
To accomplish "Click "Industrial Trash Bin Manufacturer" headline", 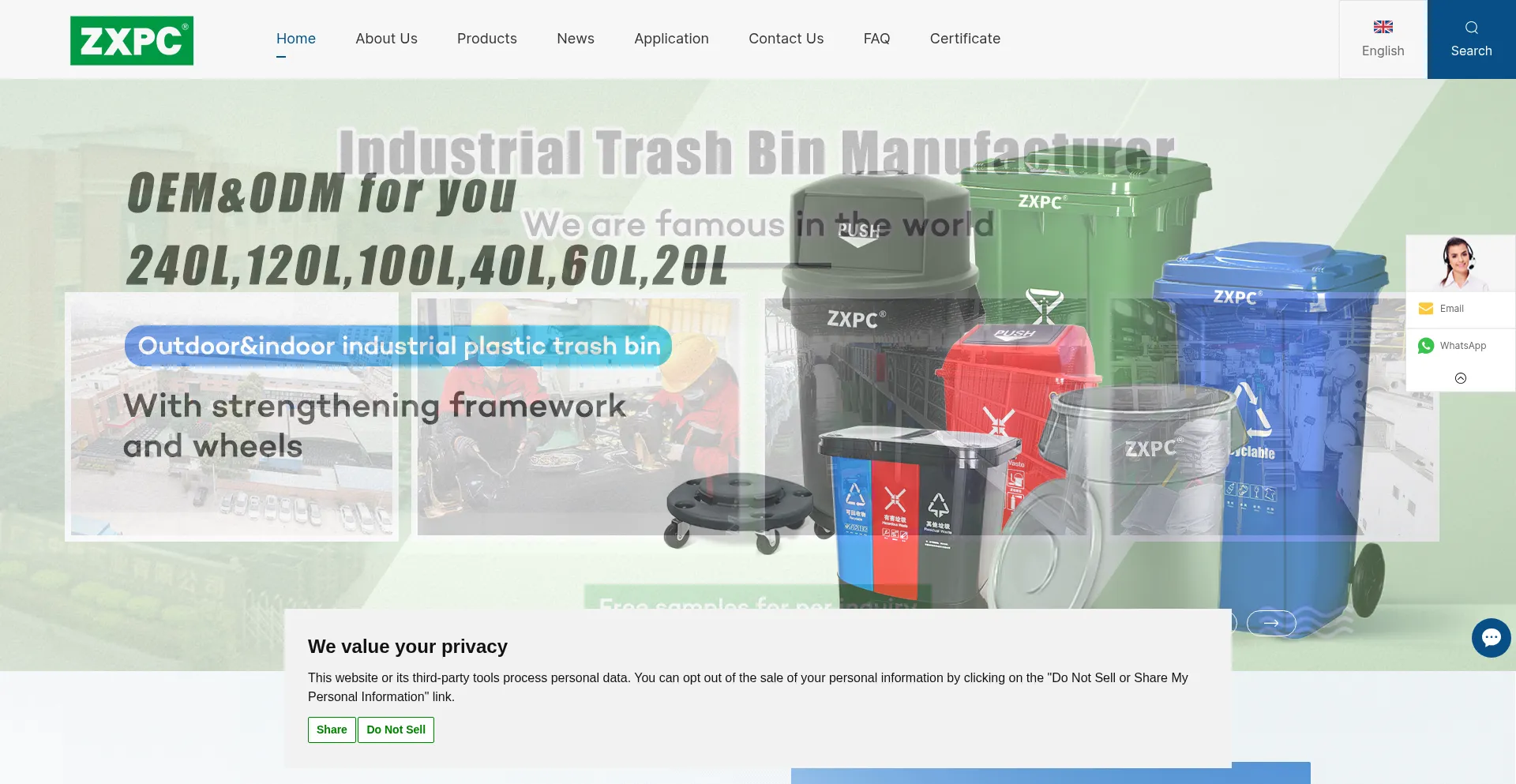I will 756,152.
